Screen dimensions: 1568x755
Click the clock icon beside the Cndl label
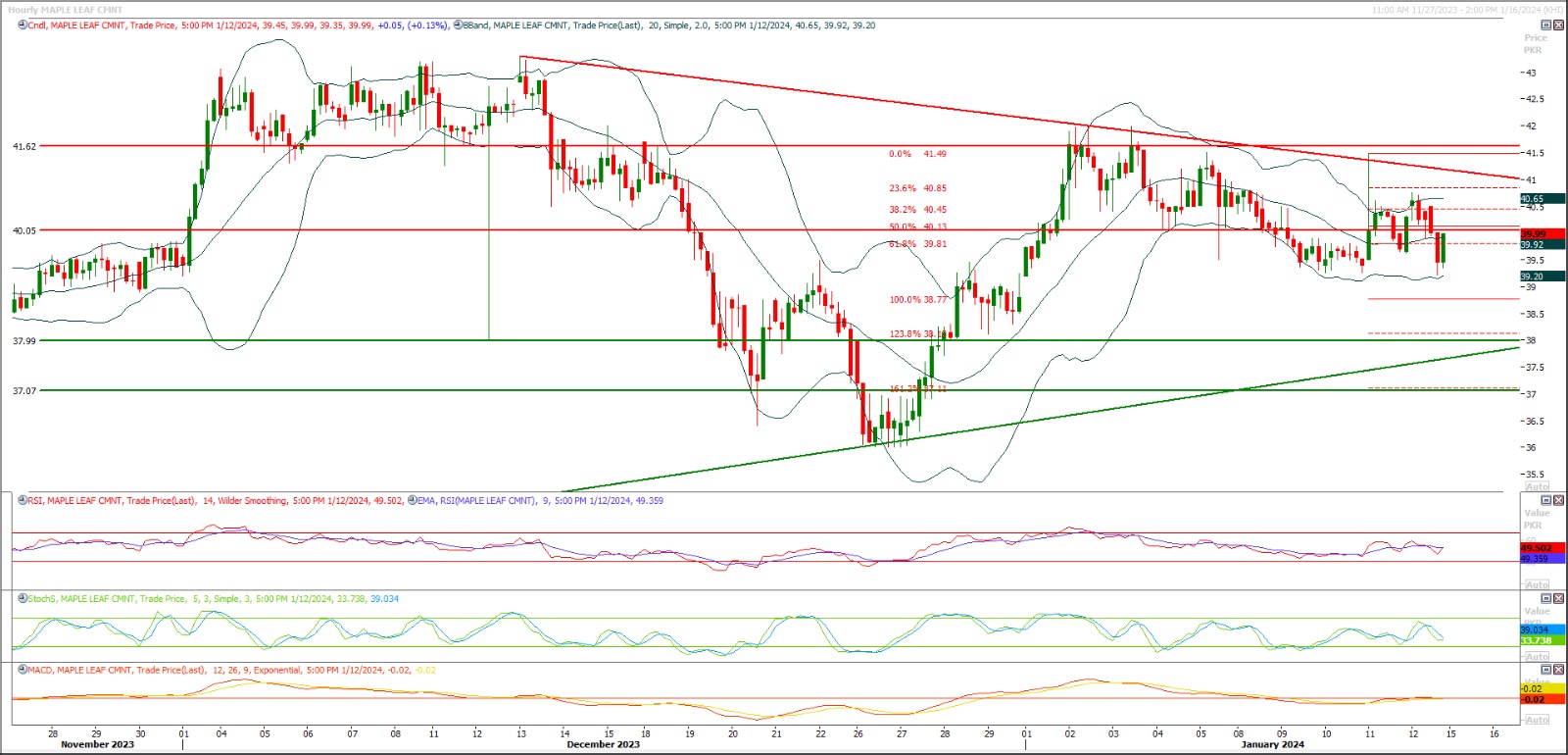point(23,25)
